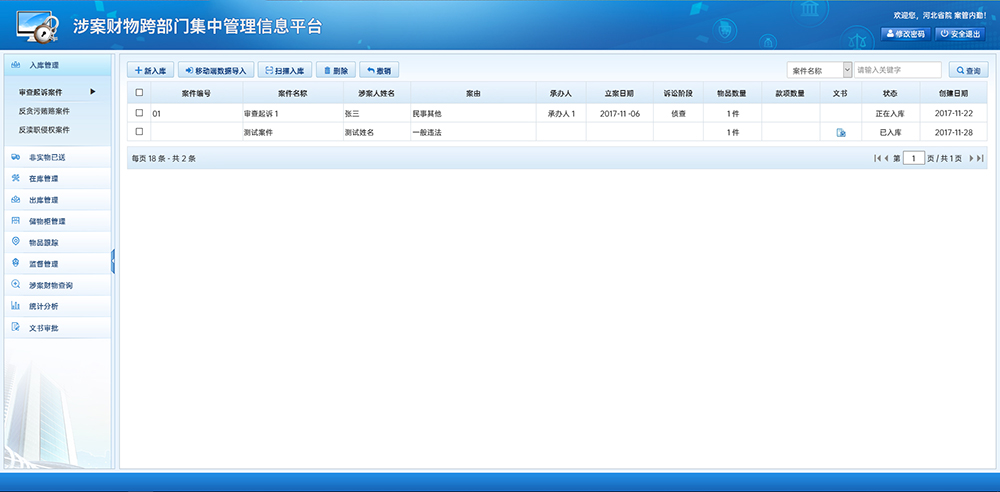1000x492 pixels.
Task: Click the 监督管理 shield icon in sidebar
Action: click(15, 263)
